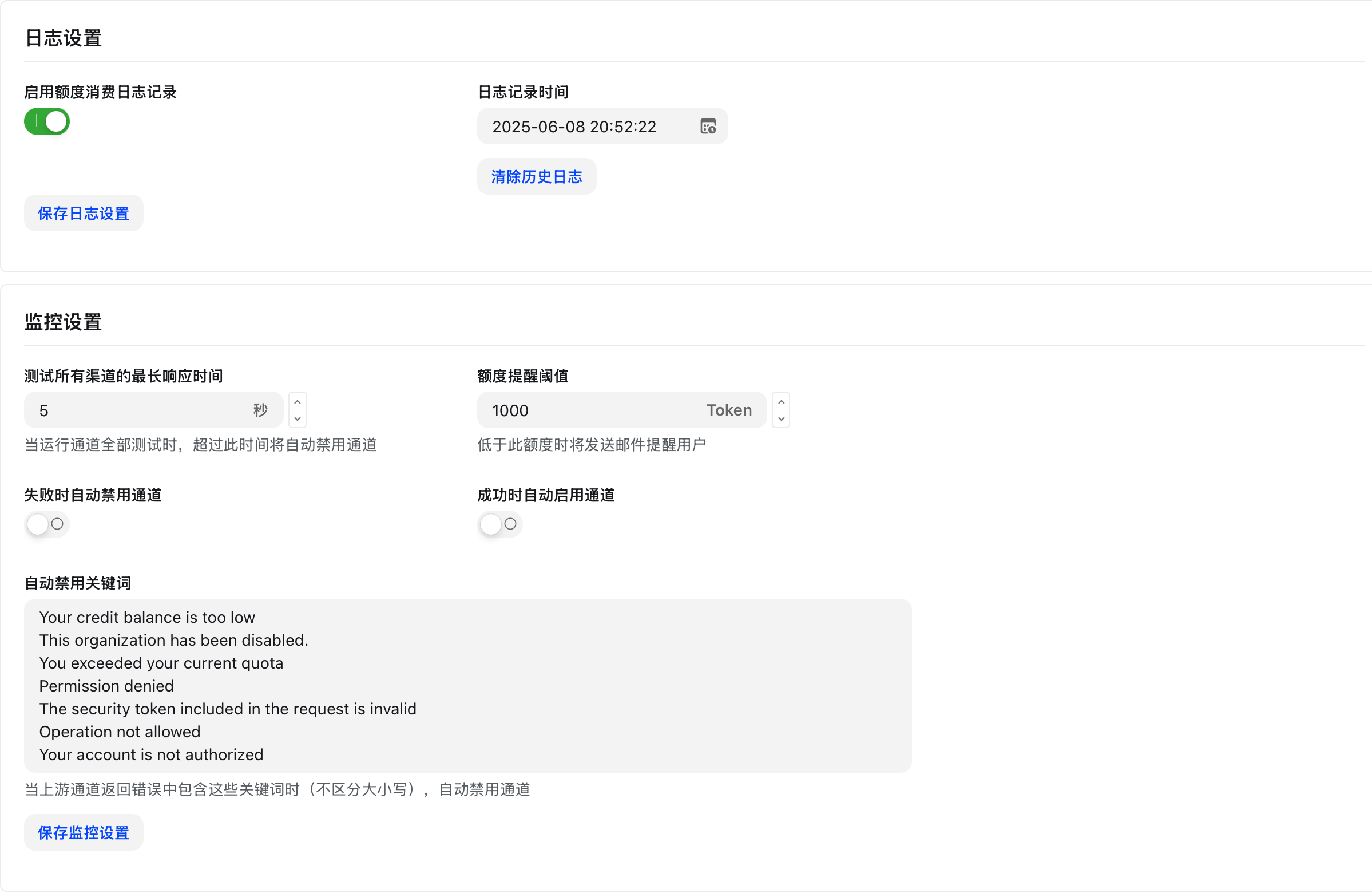This screenshot has height=893, width=1372.
Task: Enable 失败时自动禁用通道 switch
Action: [47, 524]
